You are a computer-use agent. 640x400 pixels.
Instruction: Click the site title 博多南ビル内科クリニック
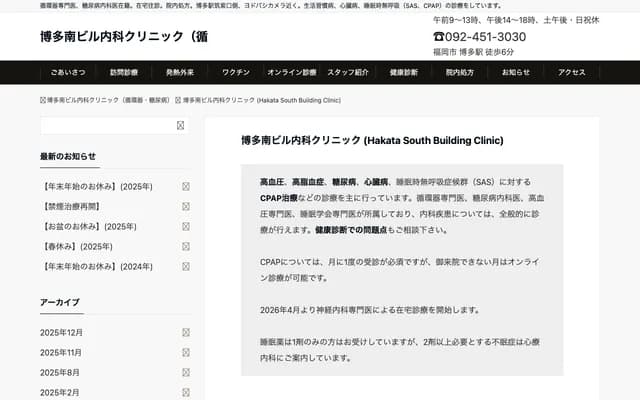[124, 36]
